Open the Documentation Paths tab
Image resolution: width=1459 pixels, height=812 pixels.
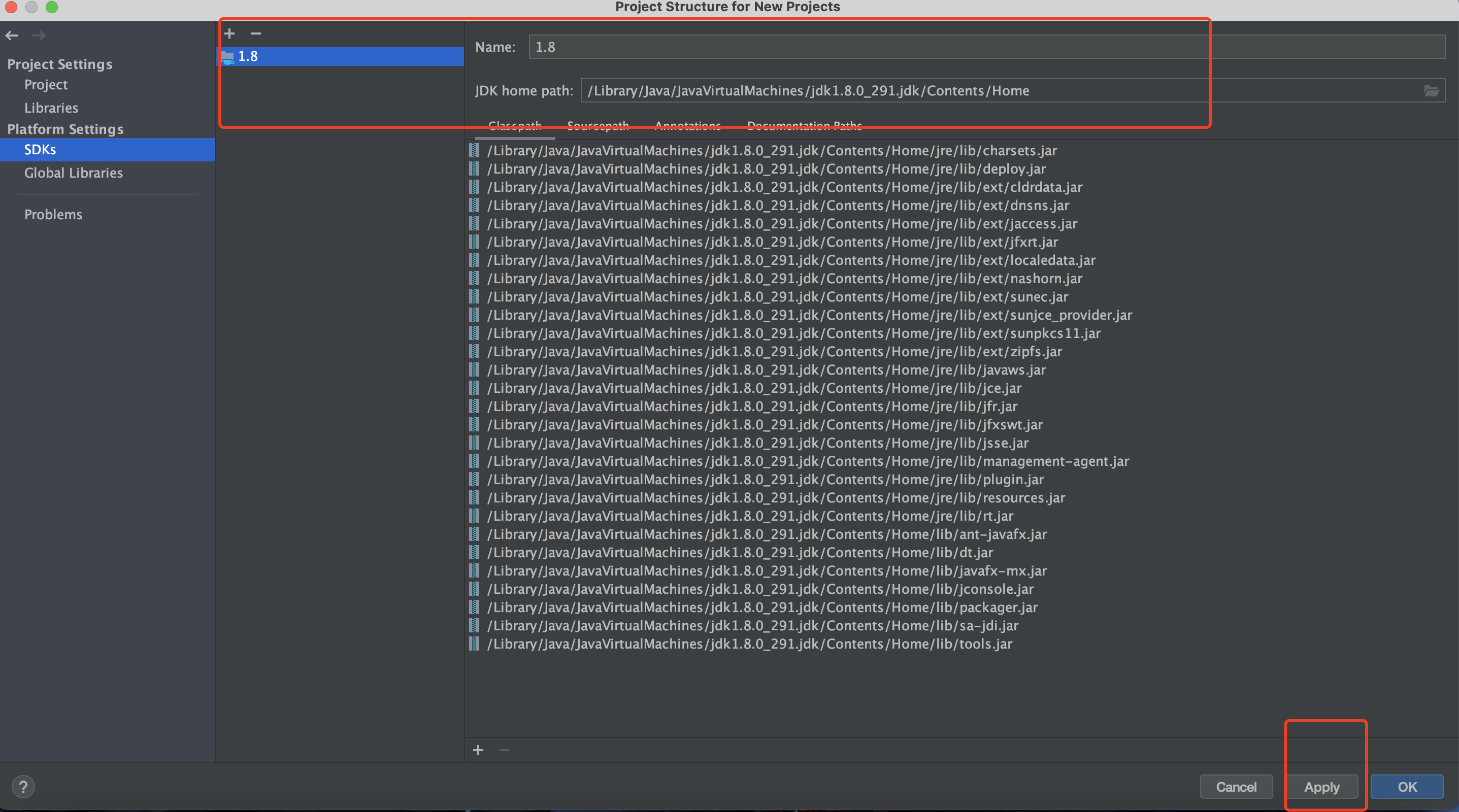pos(804,126)
